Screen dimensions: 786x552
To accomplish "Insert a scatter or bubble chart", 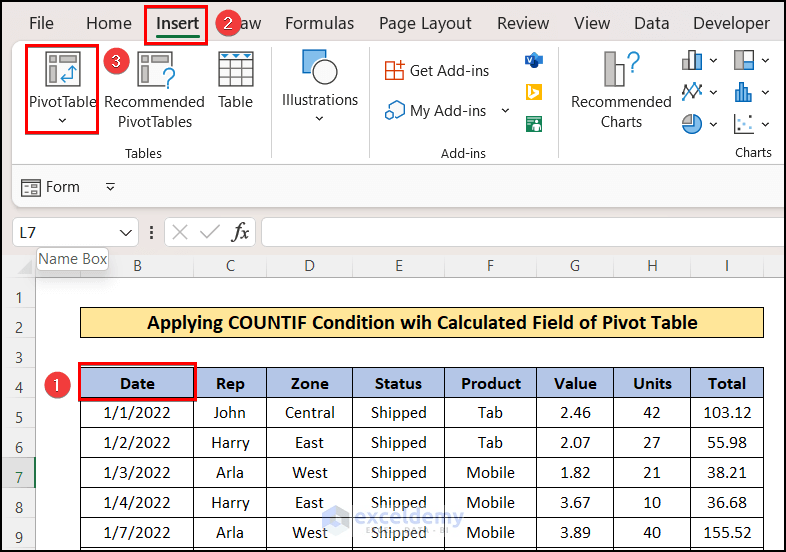I will coord(744,124).
